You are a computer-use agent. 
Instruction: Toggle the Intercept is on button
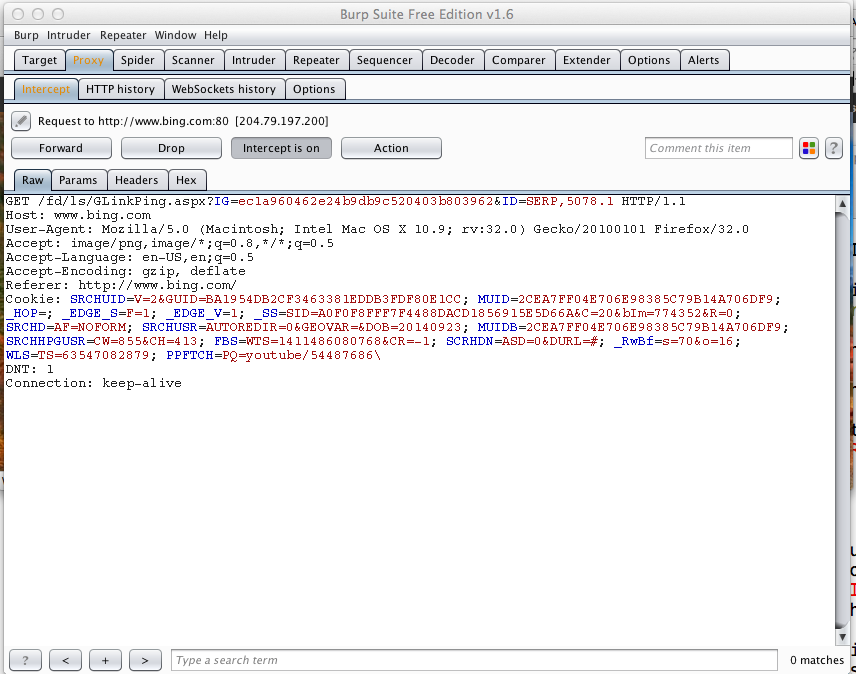[281, 148]
